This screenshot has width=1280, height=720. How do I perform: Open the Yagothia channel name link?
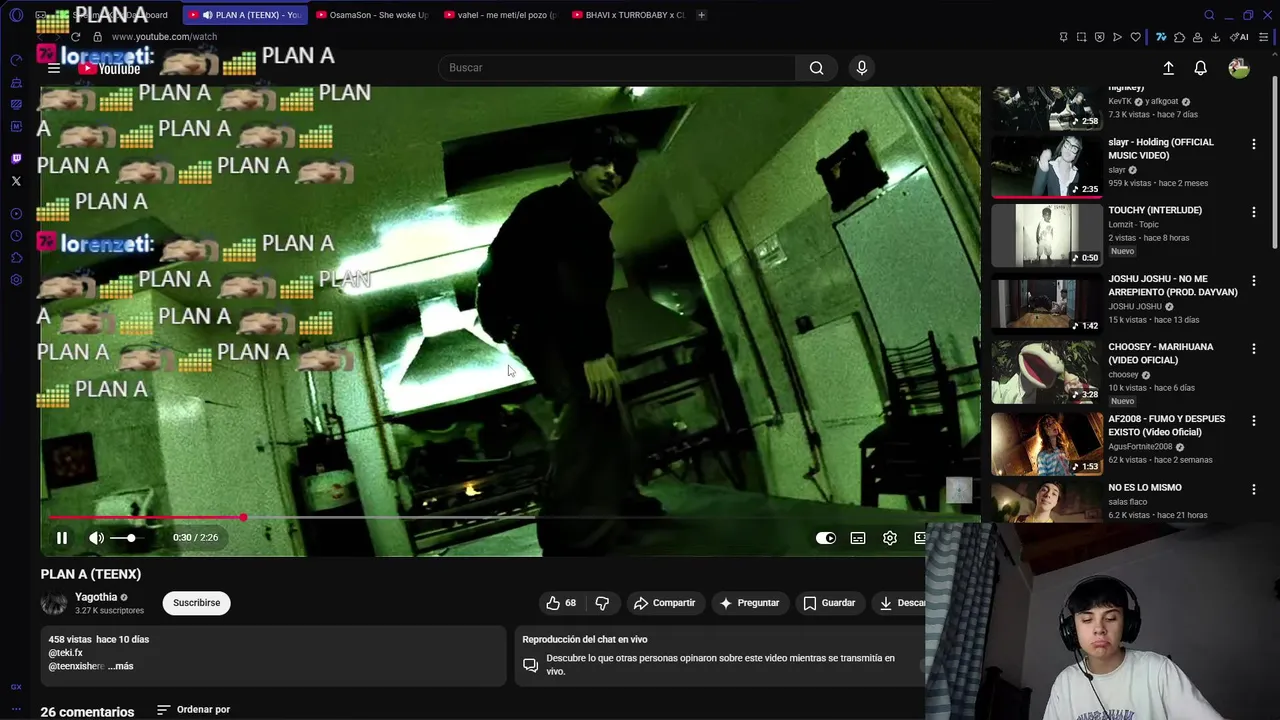(x=96, y=597)
